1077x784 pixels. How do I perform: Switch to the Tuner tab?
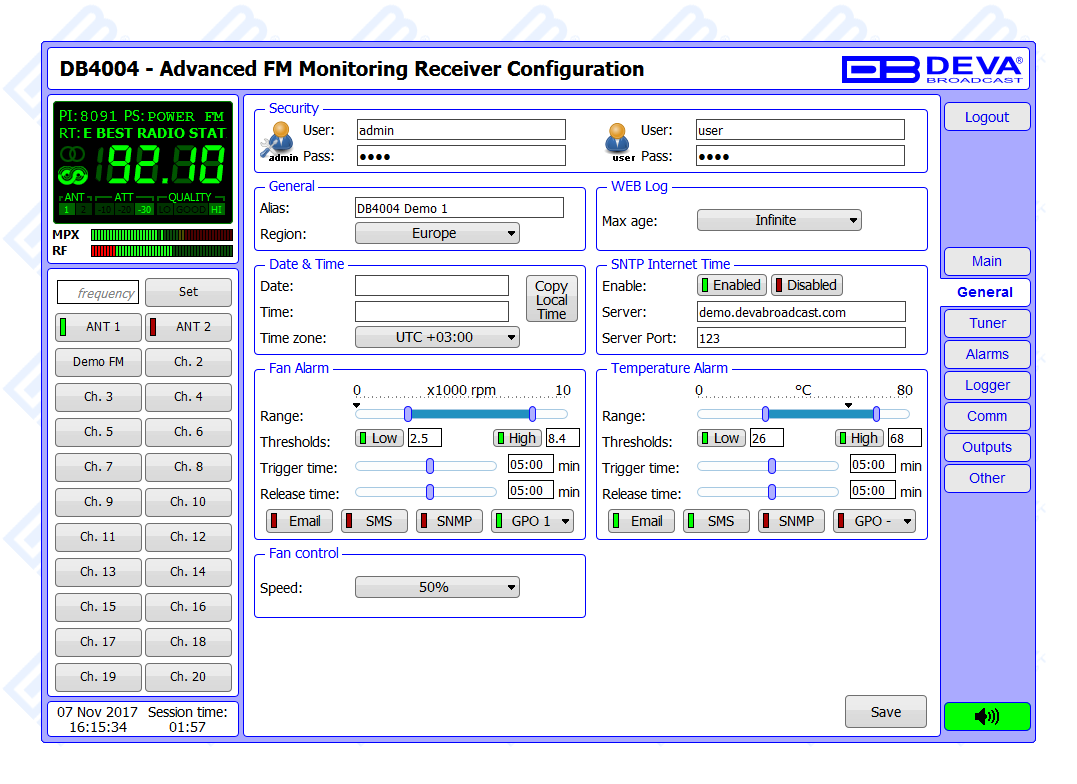tap(986, 323)
